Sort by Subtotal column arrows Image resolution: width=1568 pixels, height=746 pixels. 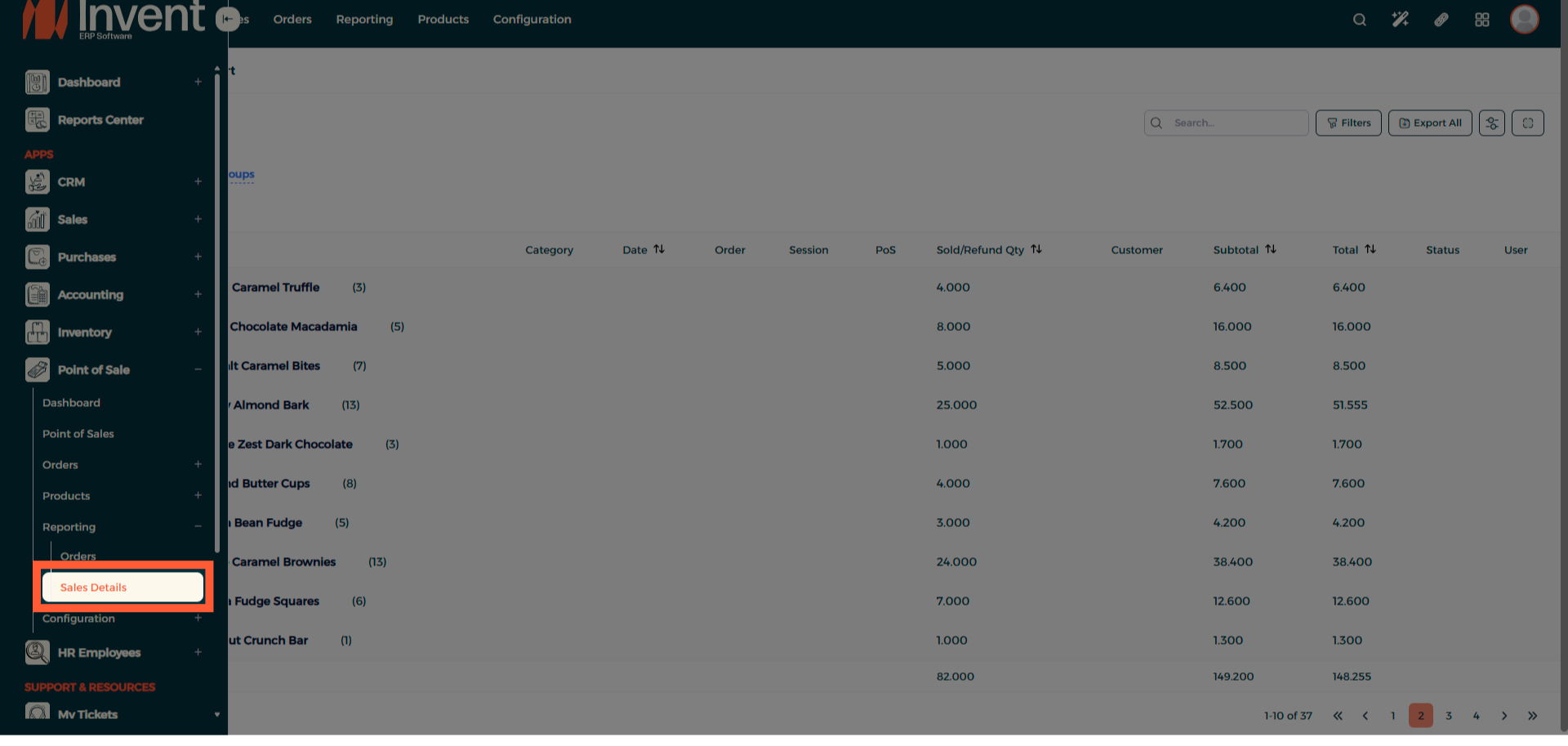pyautogui.click(x=1271, y=249)
